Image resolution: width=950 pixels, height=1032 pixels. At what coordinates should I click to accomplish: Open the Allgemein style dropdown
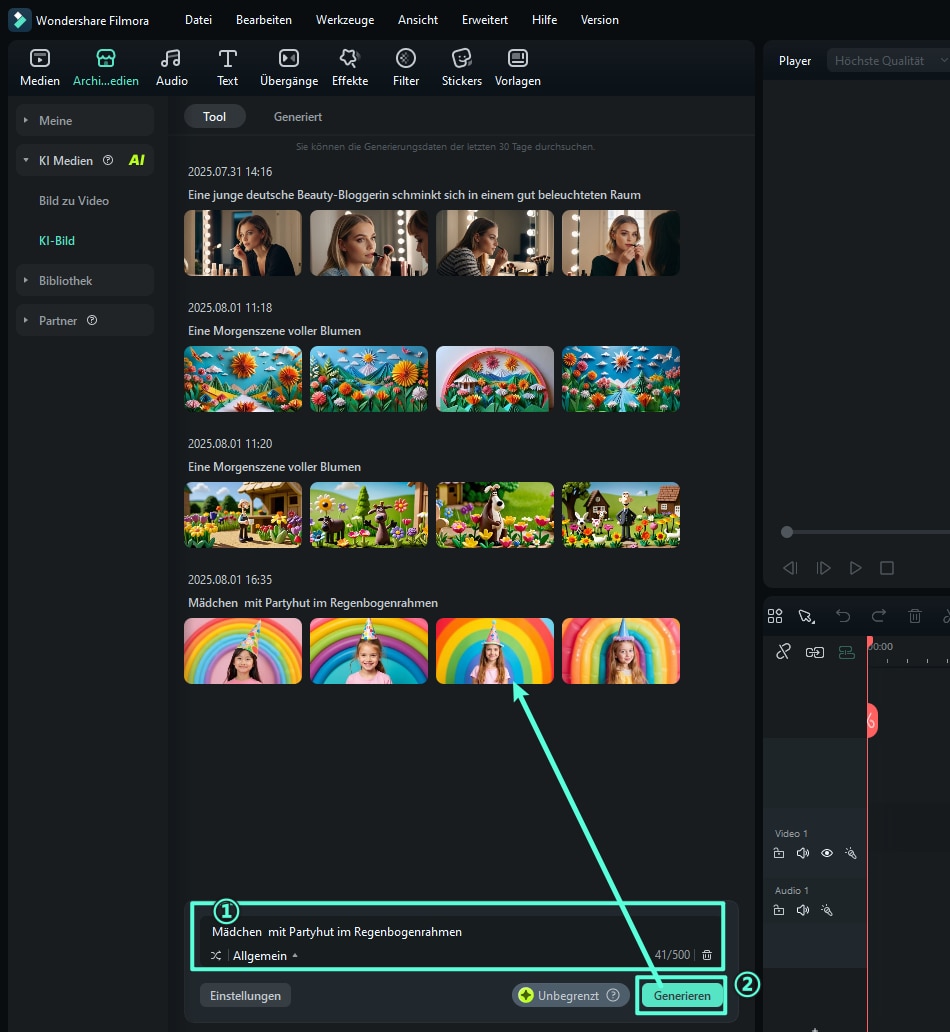(265, 955)
